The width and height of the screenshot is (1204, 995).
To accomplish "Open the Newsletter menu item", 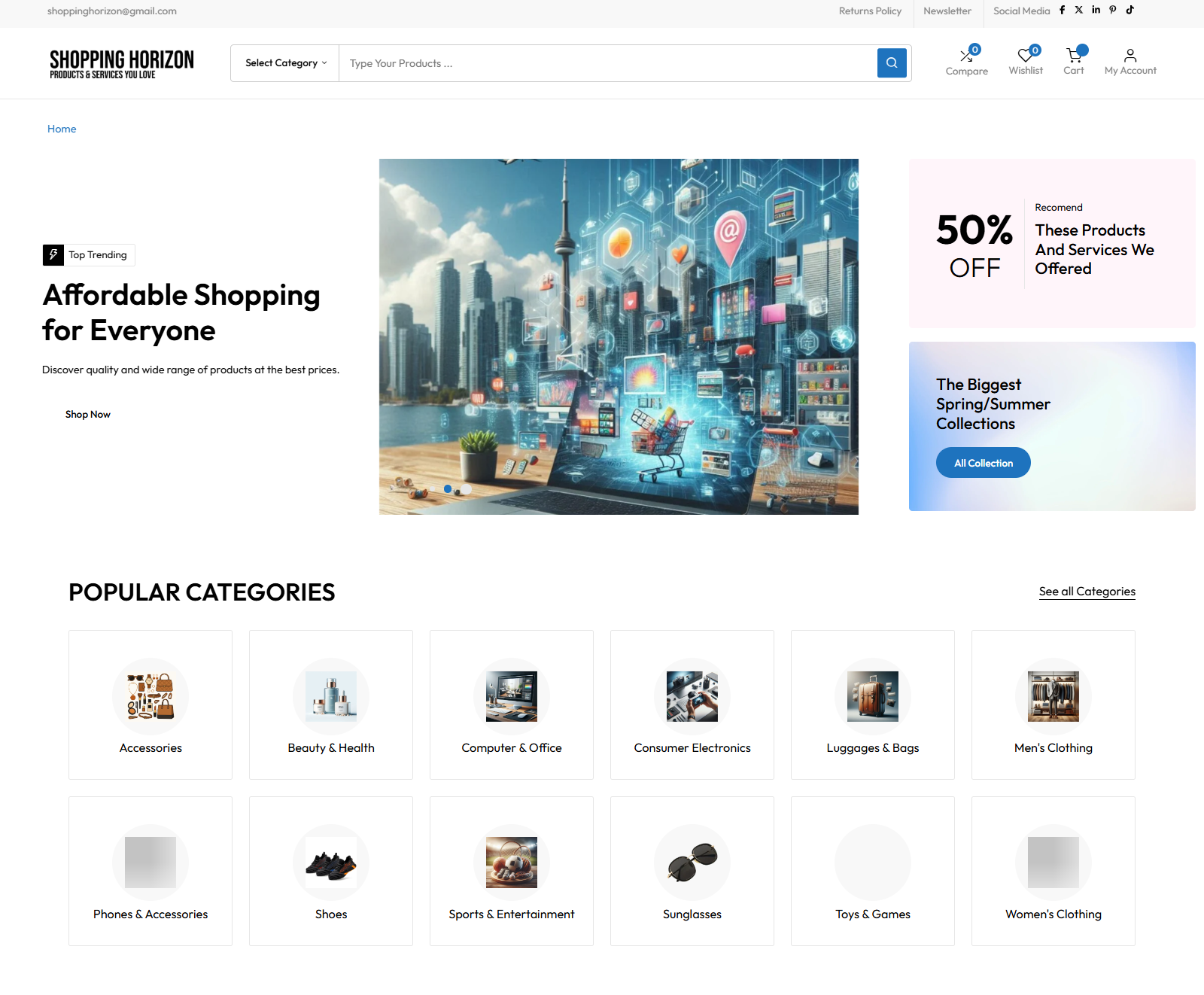I will click(947, 11).
